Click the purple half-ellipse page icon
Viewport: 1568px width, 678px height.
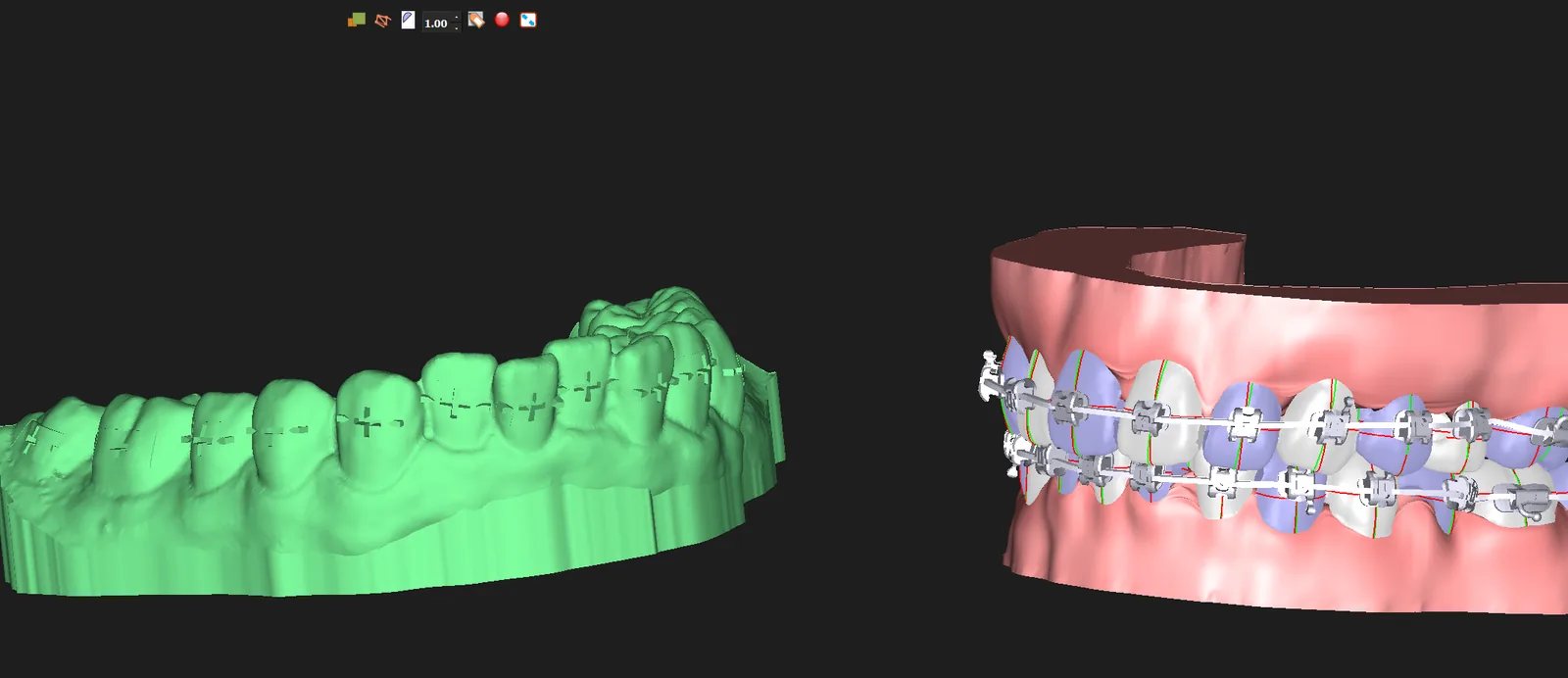point(408,20)
